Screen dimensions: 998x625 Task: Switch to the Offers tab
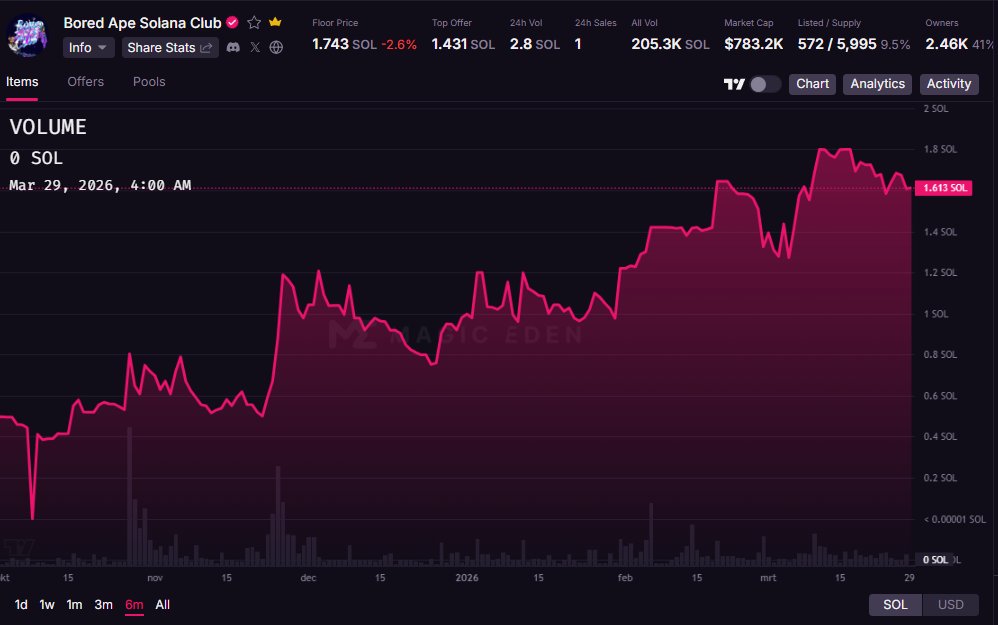pyautogui.click(x=85, y=82)
